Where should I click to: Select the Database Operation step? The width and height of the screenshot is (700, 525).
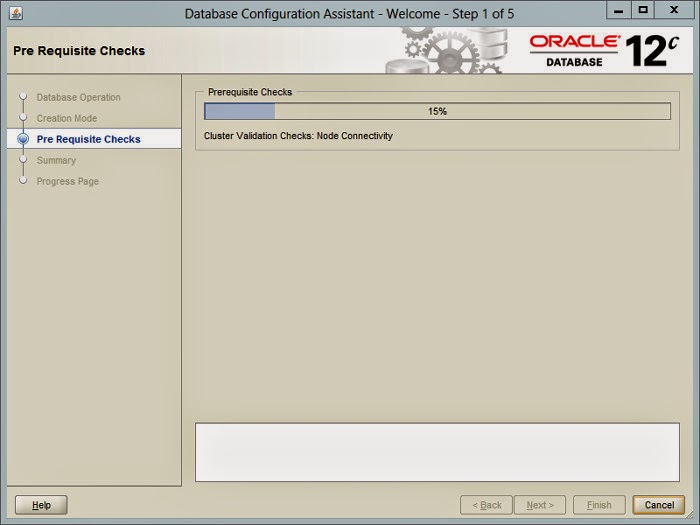(79, 97)
